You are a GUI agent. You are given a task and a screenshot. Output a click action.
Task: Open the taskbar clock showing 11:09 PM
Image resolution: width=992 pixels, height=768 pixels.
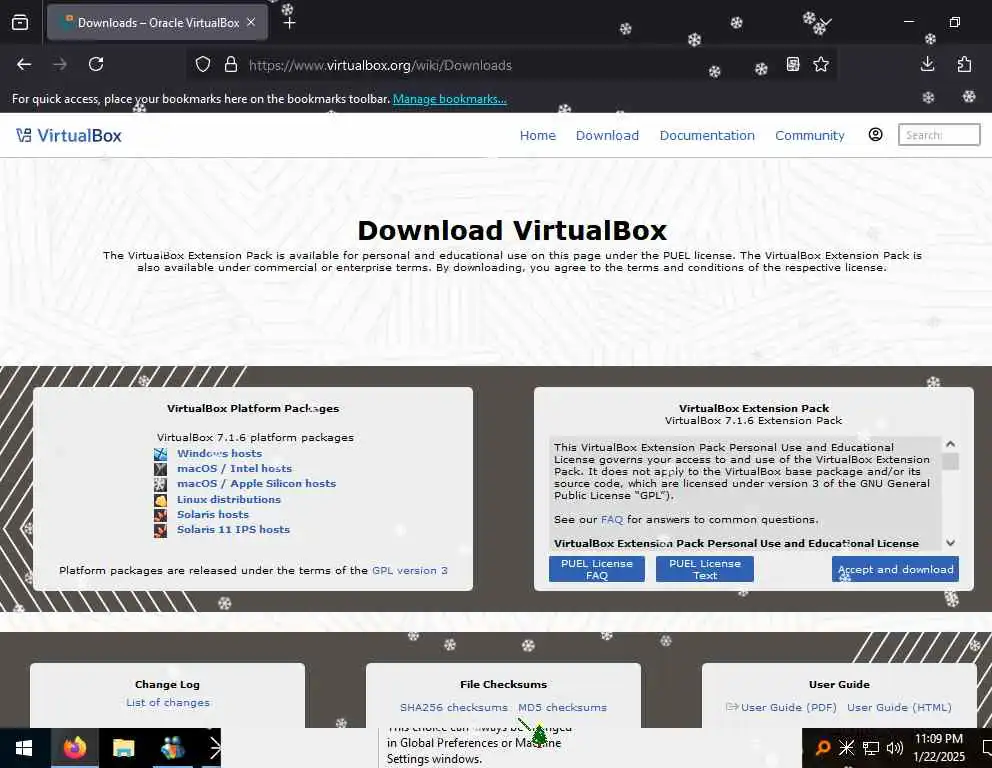tap(939, 748)
